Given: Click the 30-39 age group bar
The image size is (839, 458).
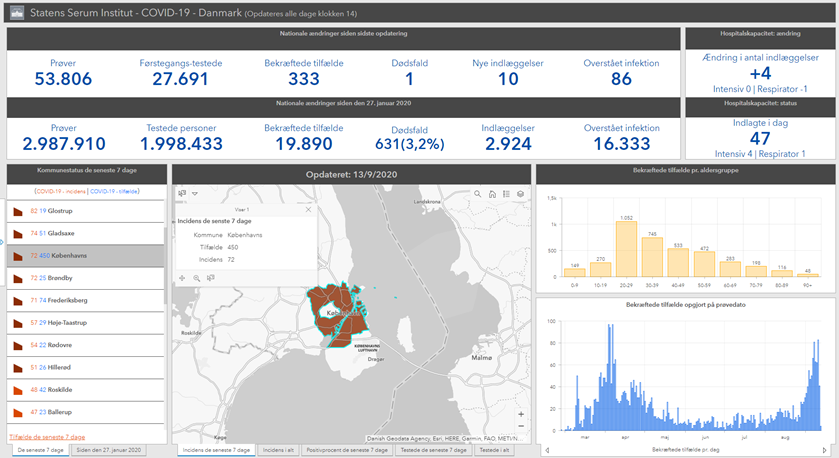Looking at the screenshot, I should tap(652, 257).
